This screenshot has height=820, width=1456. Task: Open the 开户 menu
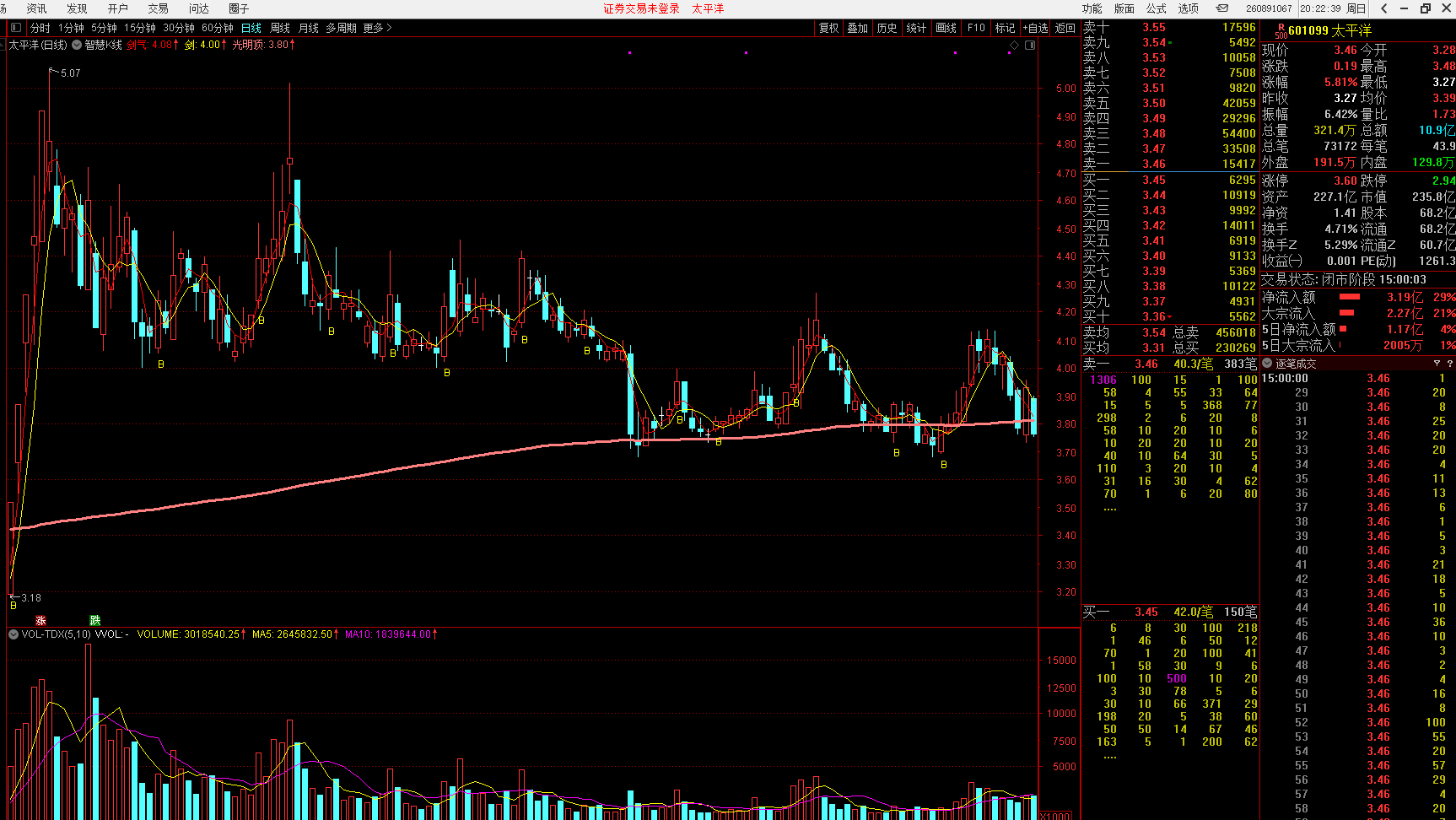pos(117,8)
